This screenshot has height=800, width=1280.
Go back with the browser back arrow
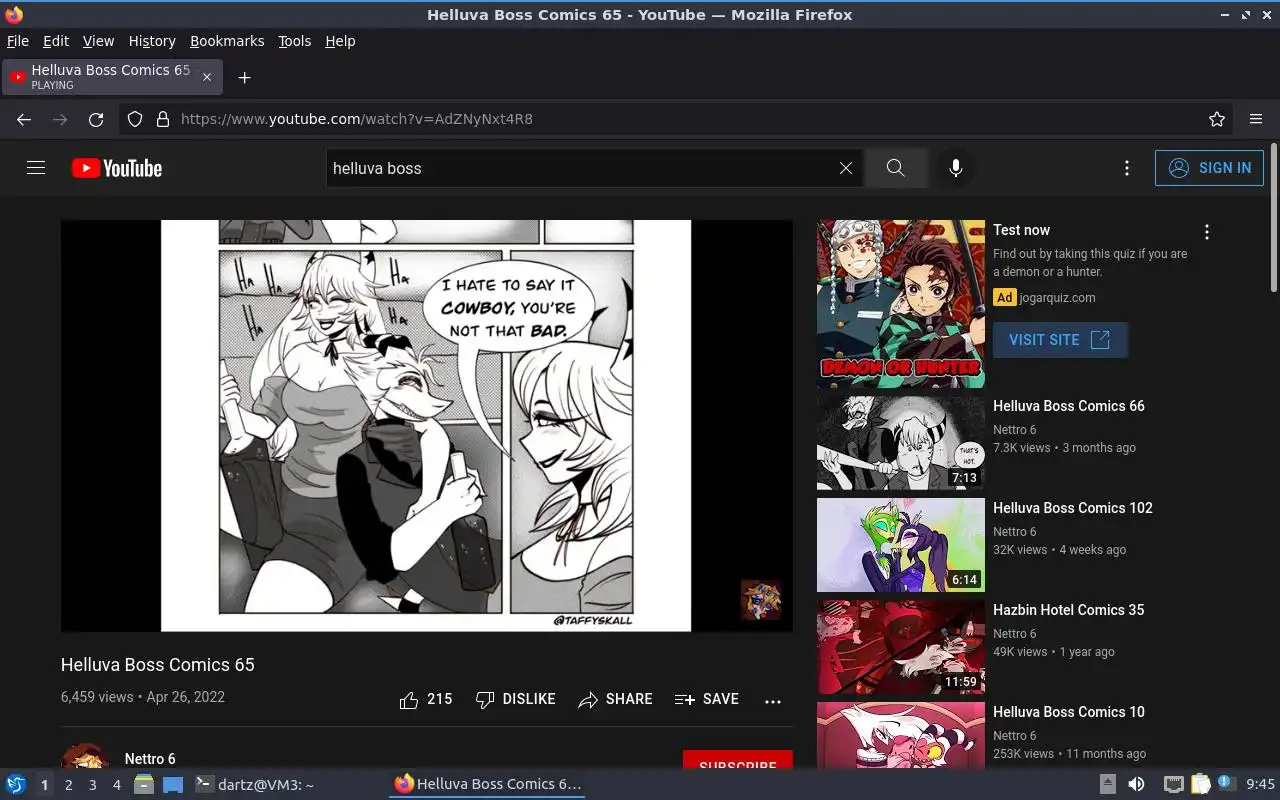tap(24, 119)
